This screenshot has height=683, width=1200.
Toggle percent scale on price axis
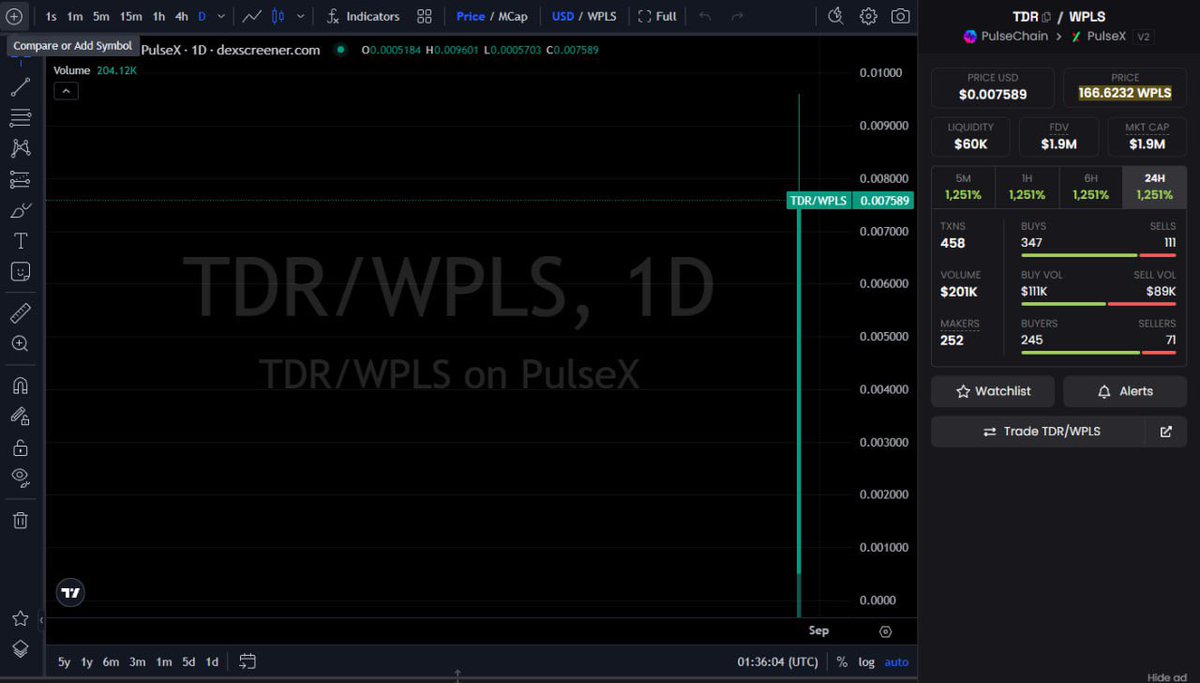point(842,662)
